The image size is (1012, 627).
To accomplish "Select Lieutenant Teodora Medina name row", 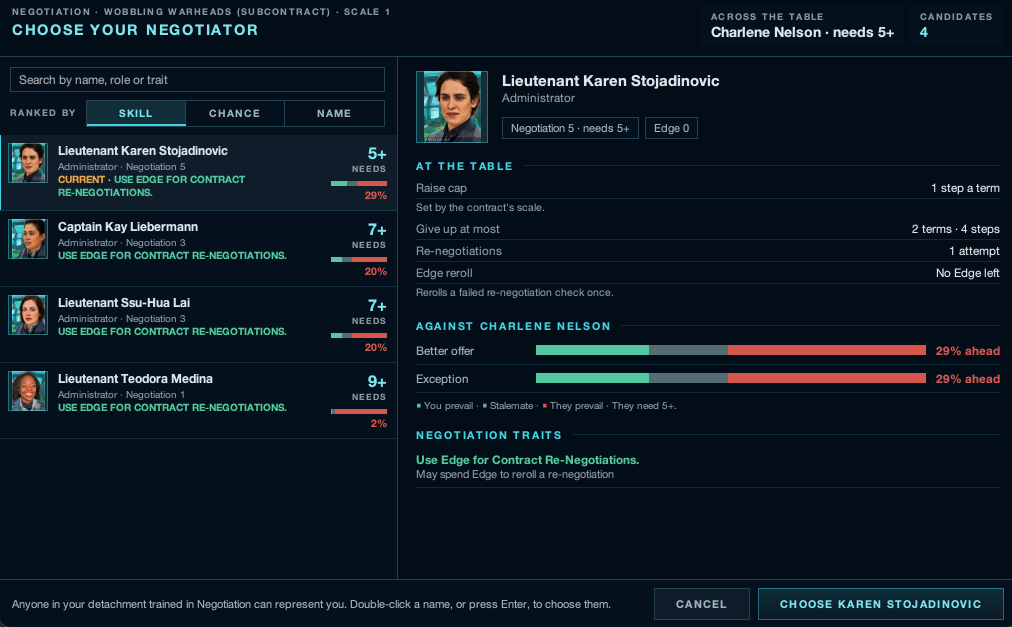I will 198,401.
